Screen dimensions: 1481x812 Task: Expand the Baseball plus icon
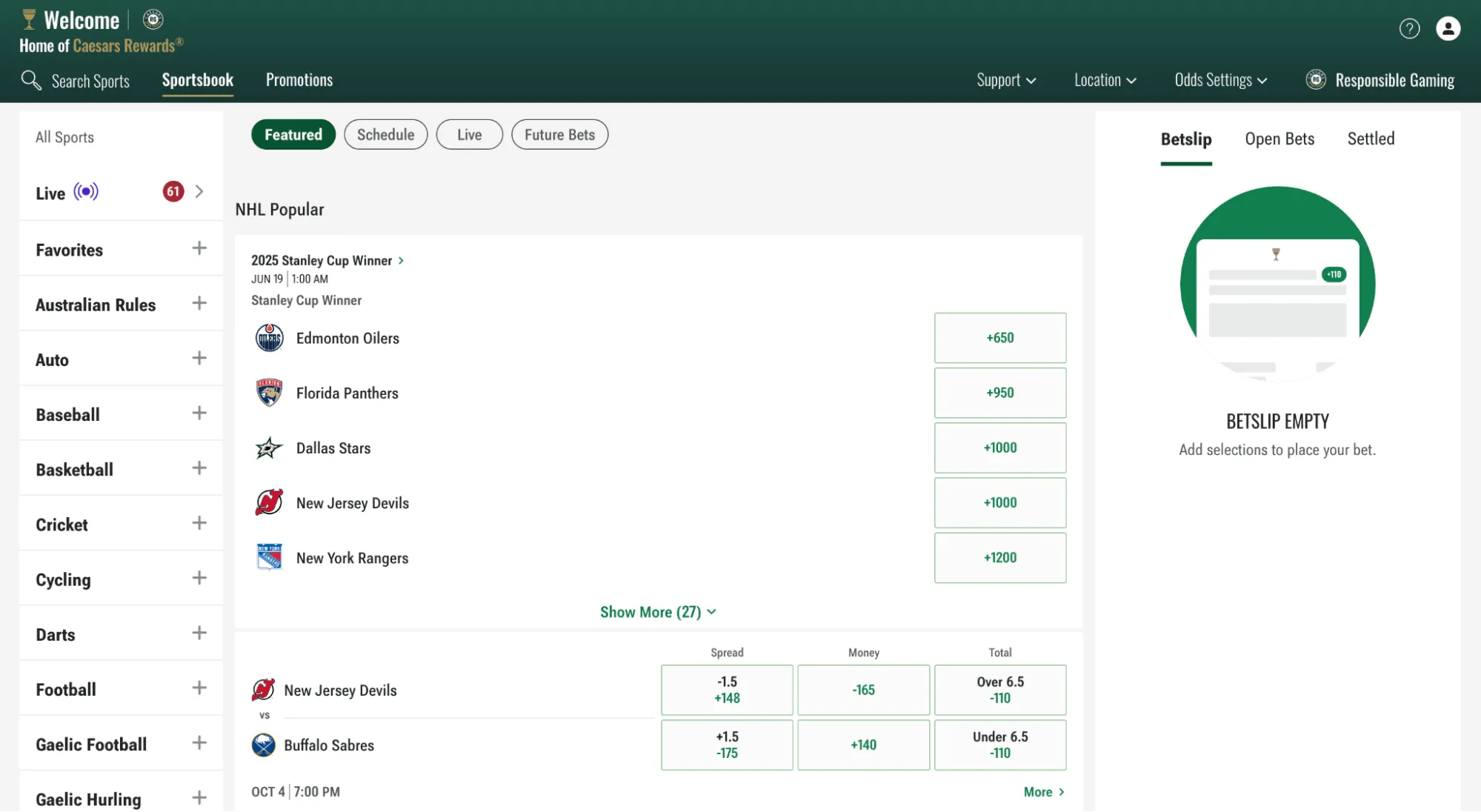199,413
